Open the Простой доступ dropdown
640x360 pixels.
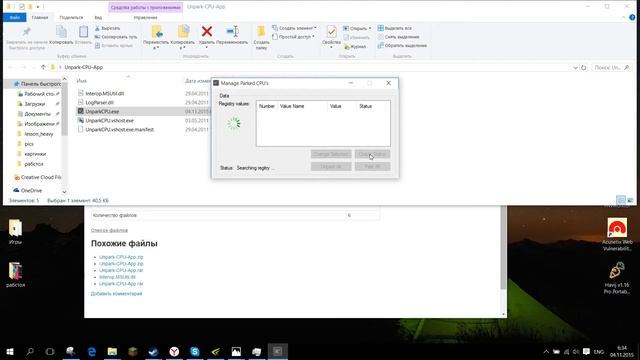[x=293, y=37]
